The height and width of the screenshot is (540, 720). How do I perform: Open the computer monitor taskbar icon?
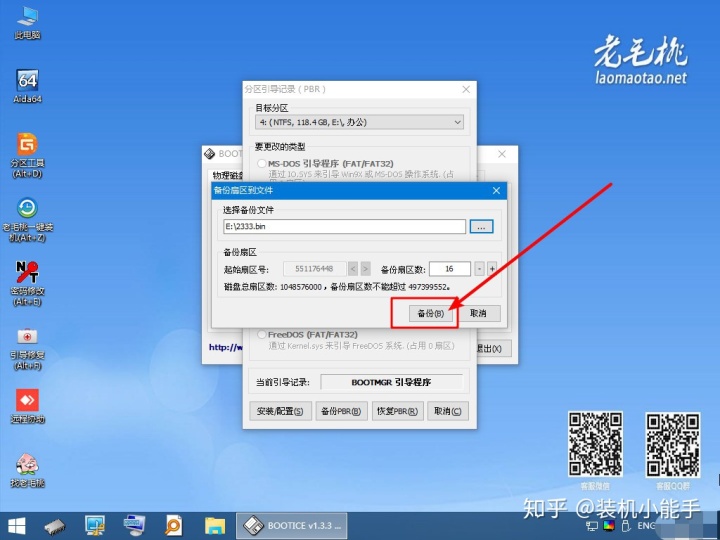point(95,526)
